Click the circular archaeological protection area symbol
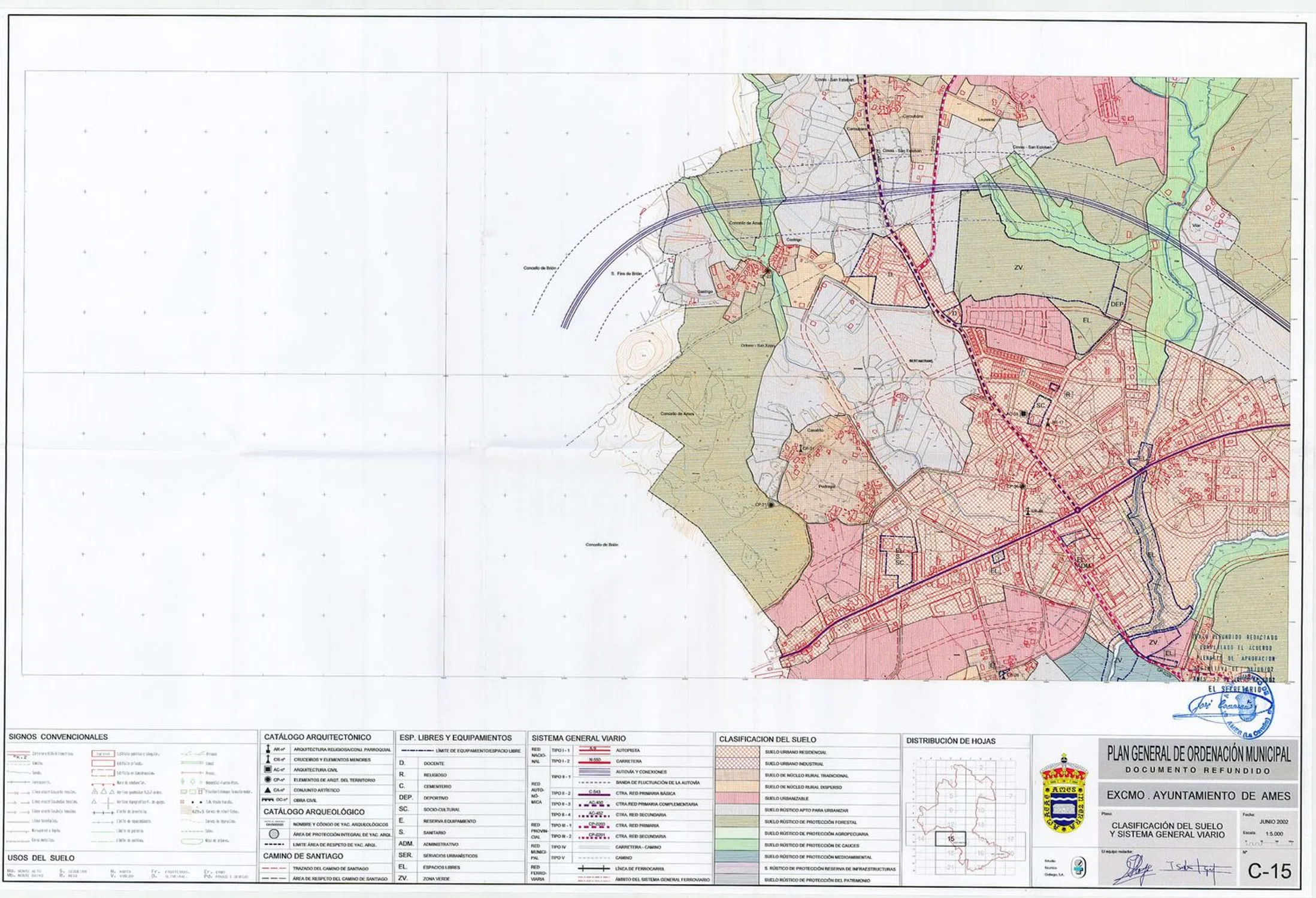Viewport: 1316px width, 898px height. coord(274,835)
